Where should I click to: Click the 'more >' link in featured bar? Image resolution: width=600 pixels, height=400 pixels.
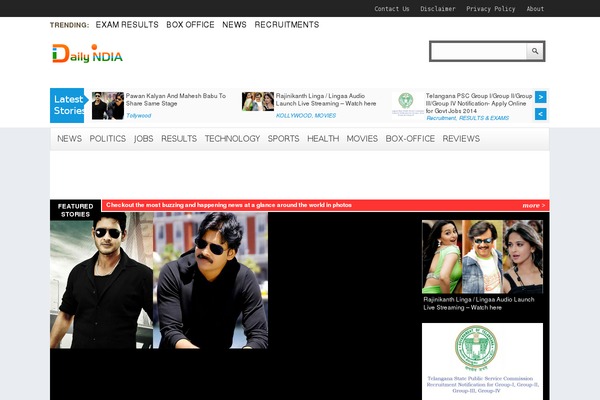532,205
